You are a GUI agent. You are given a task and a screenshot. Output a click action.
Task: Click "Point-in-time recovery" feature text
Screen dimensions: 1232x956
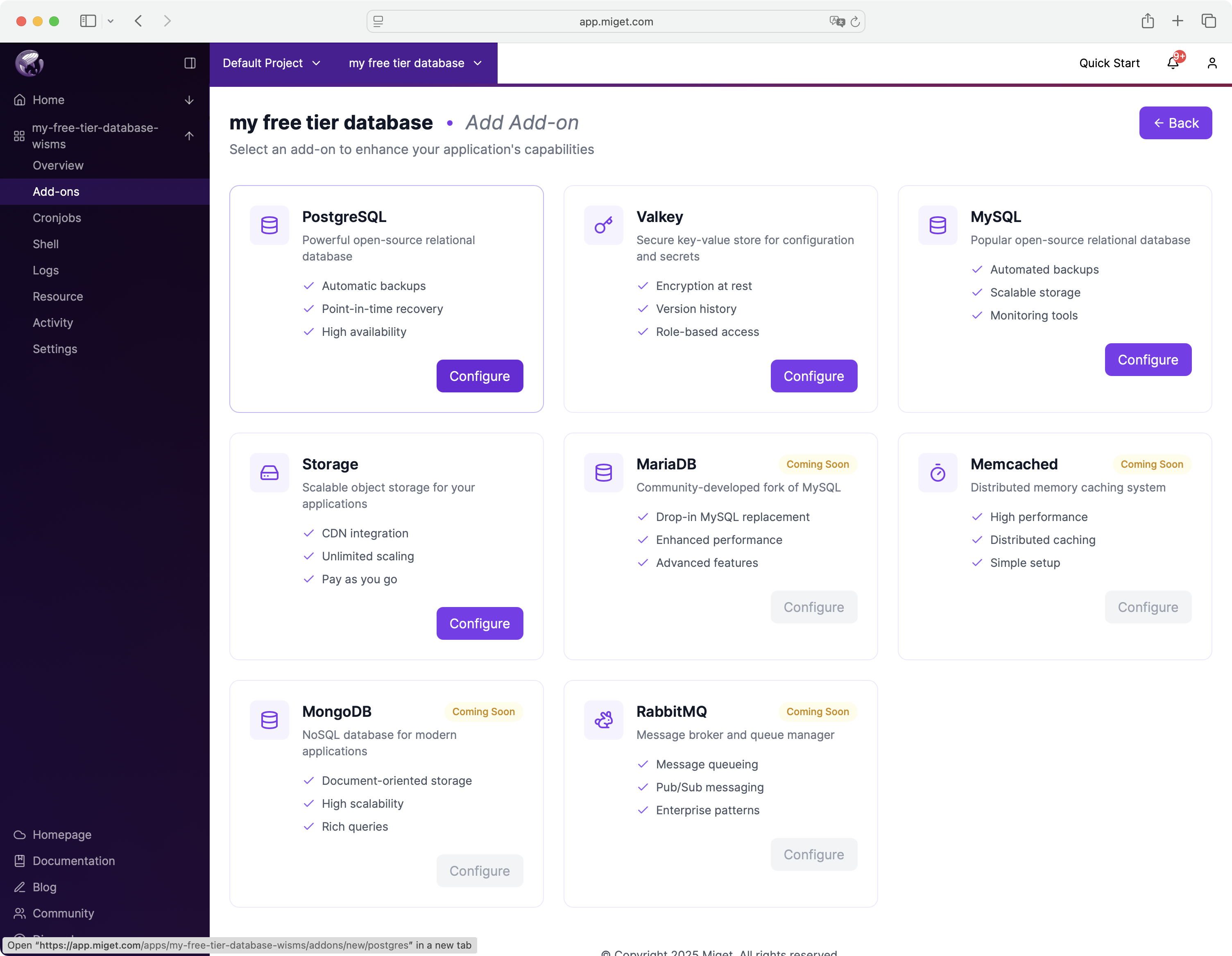383,309
